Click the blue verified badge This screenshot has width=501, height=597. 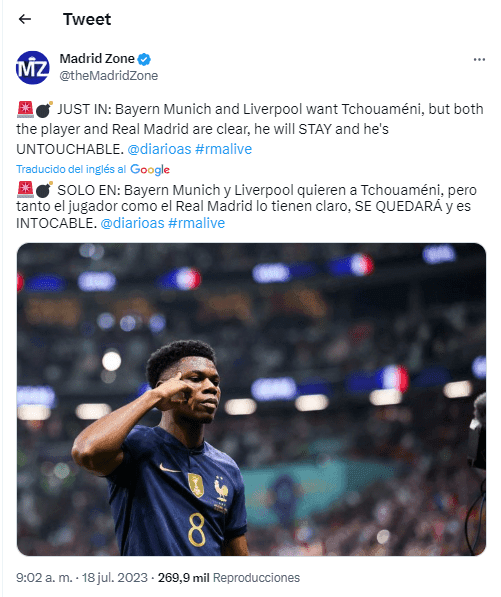coord(144,59)
